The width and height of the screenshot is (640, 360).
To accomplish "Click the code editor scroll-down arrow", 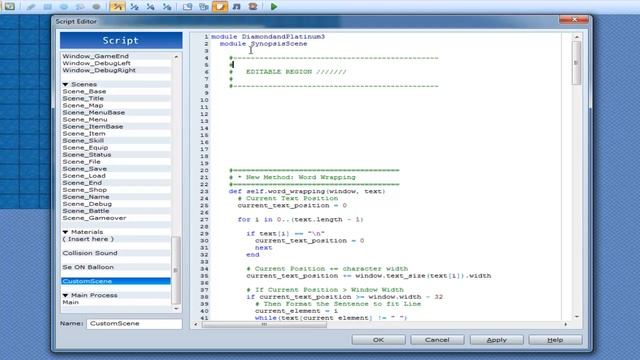I will click(x=576, y=316).
